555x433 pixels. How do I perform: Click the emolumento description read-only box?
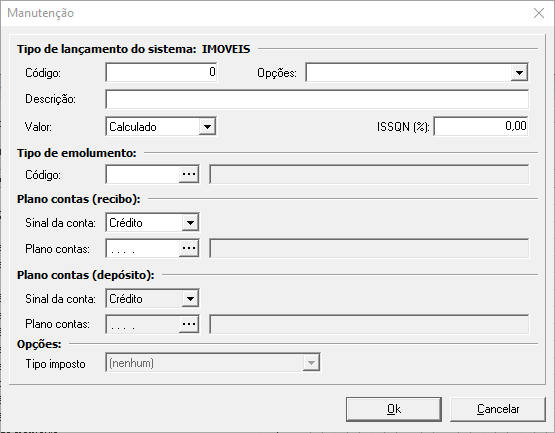(x=369, y=174)
